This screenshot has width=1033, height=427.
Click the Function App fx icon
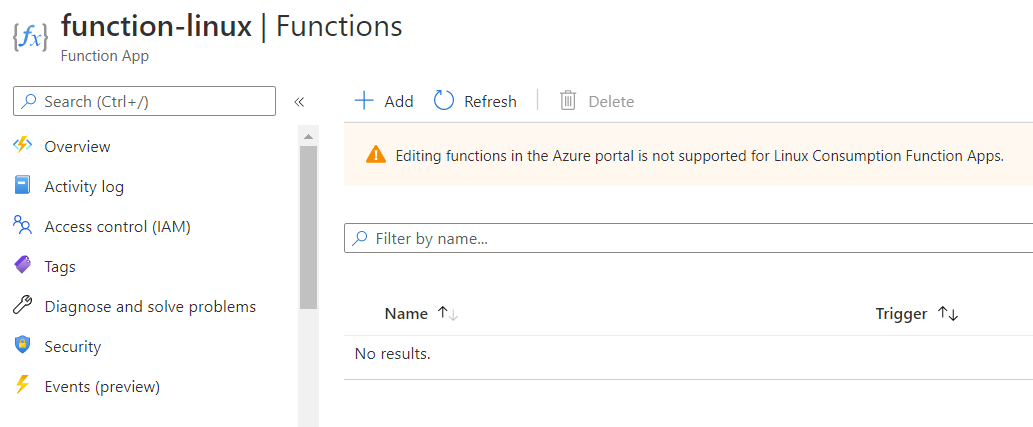(30, 37)
